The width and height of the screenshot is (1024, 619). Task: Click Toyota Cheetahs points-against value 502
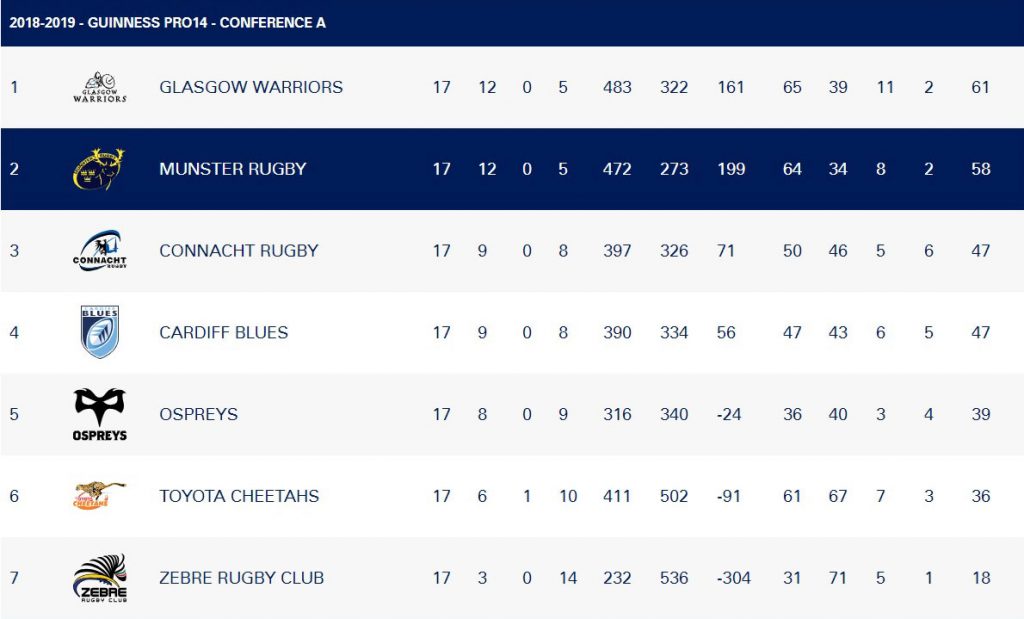click(674, 496)
